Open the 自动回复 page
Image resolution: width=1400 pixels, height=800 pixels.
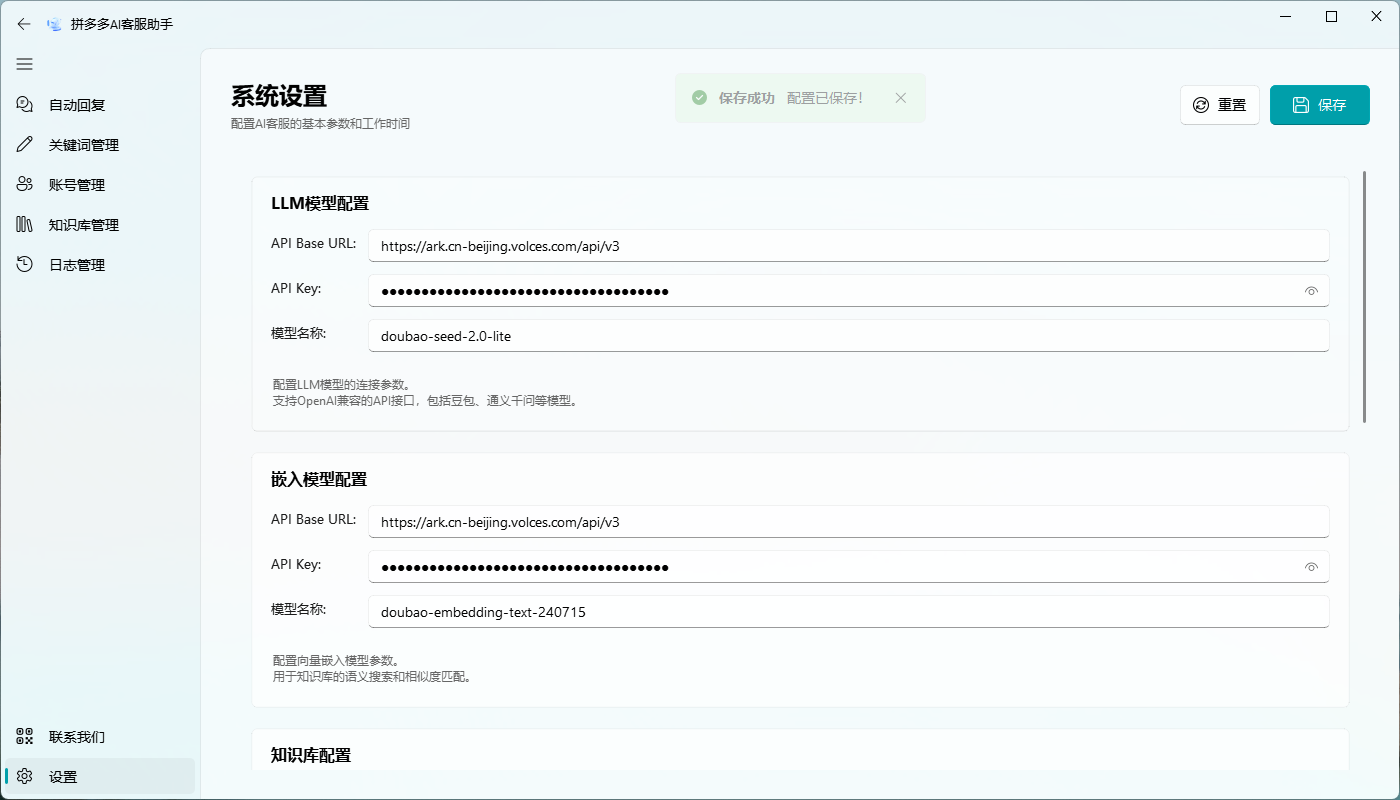coord(100,104)
